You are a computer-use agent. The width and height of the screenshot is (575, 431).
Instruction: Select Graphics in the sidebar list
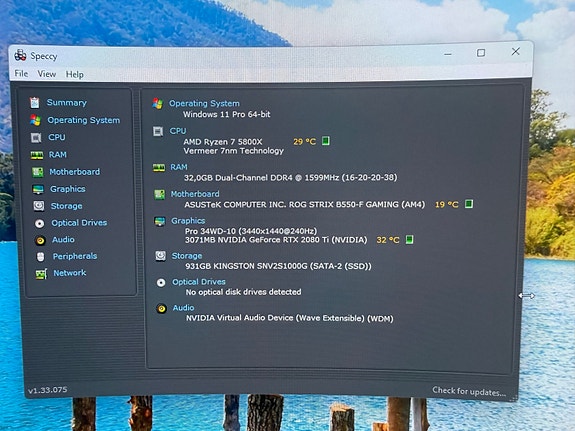68,189
